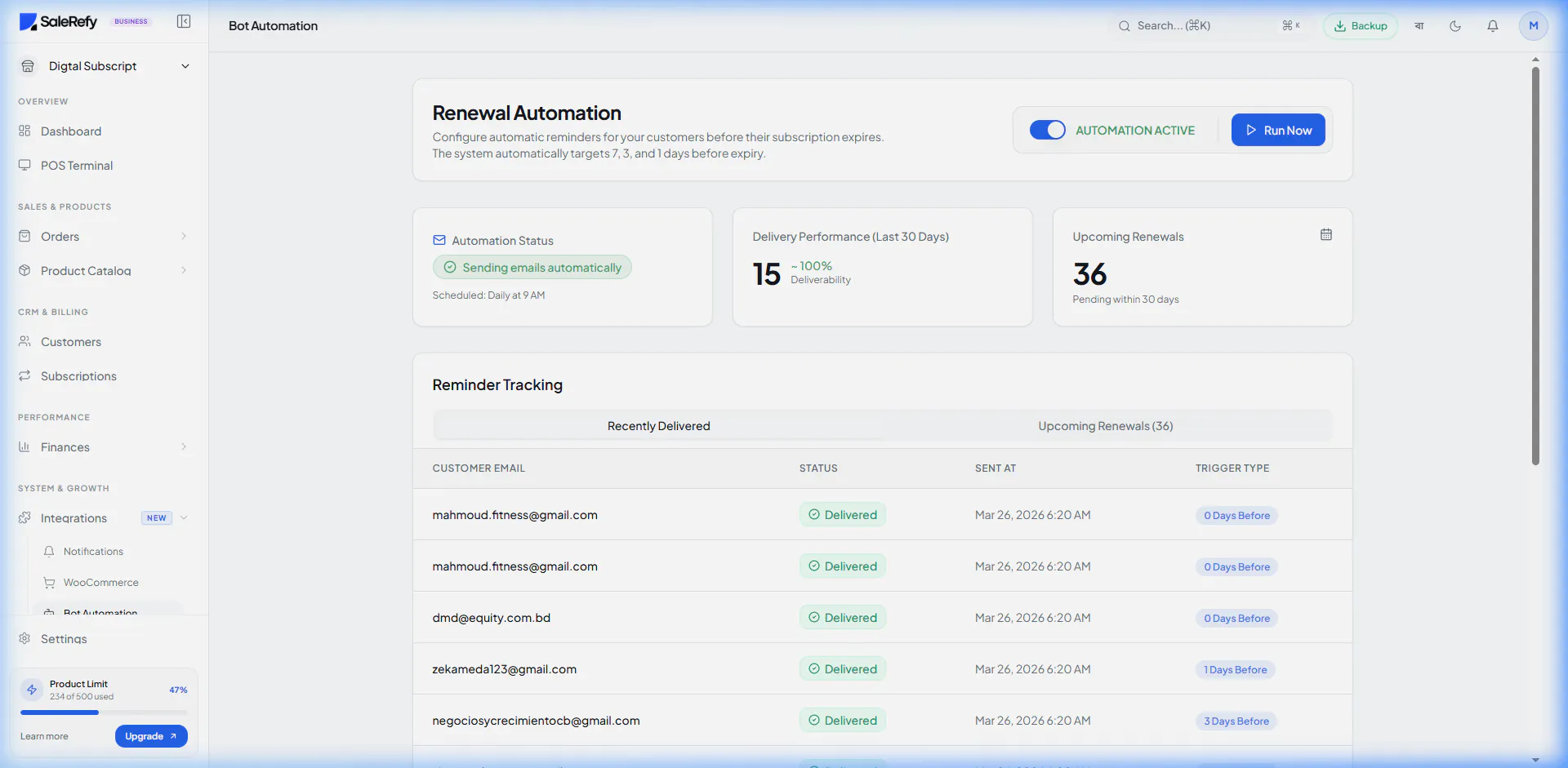Click the 1 Days Before trigger badge
The width and height of the screenshot is (1568, 768).
tap(1236, 670)
